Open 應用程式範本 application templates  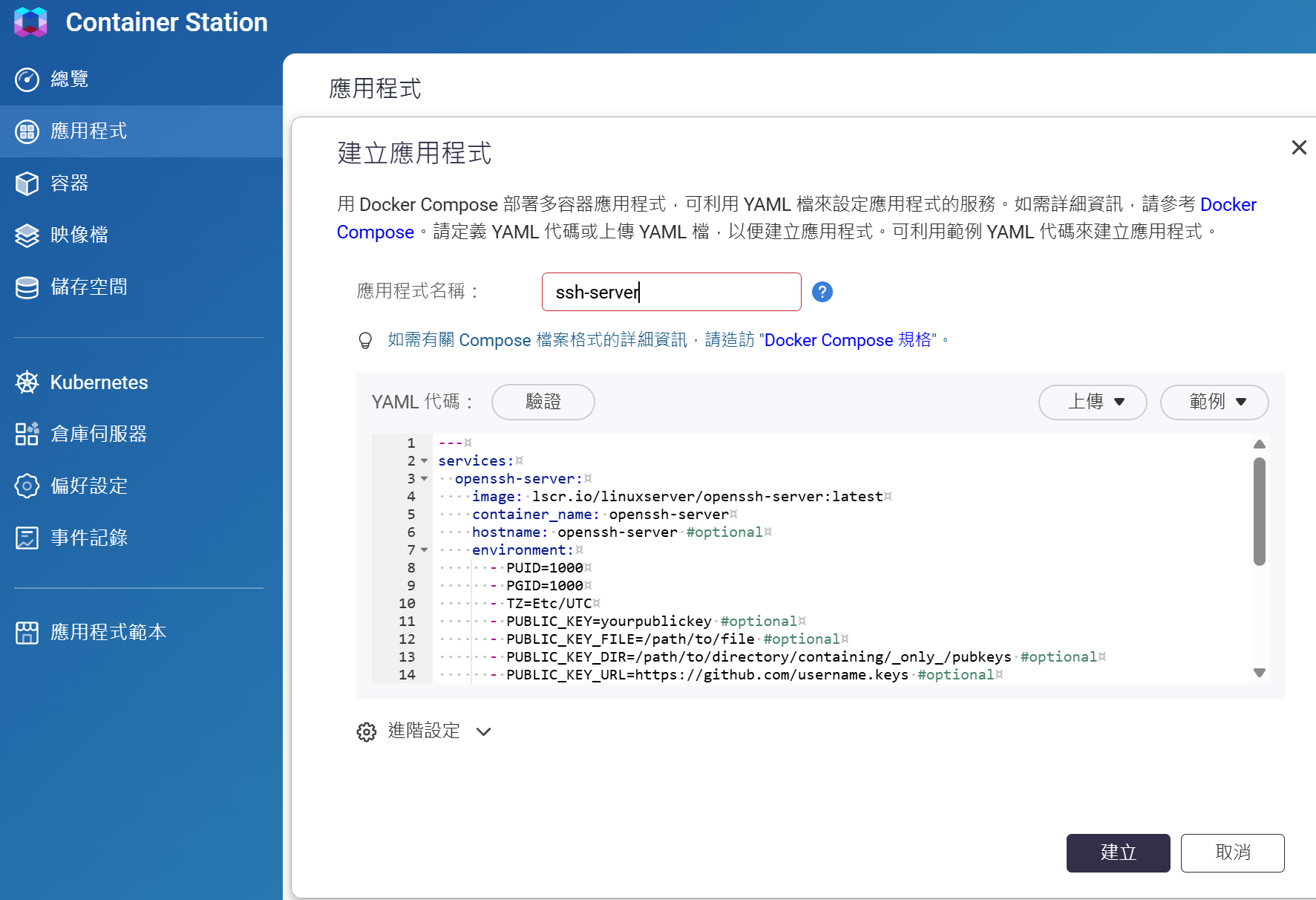point(108,632)
